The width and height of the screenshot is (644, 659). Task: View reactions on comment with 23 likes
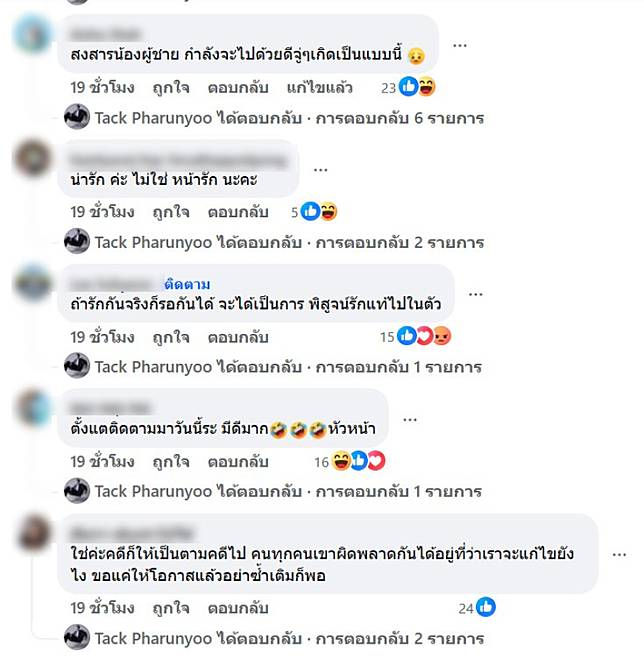408,87
